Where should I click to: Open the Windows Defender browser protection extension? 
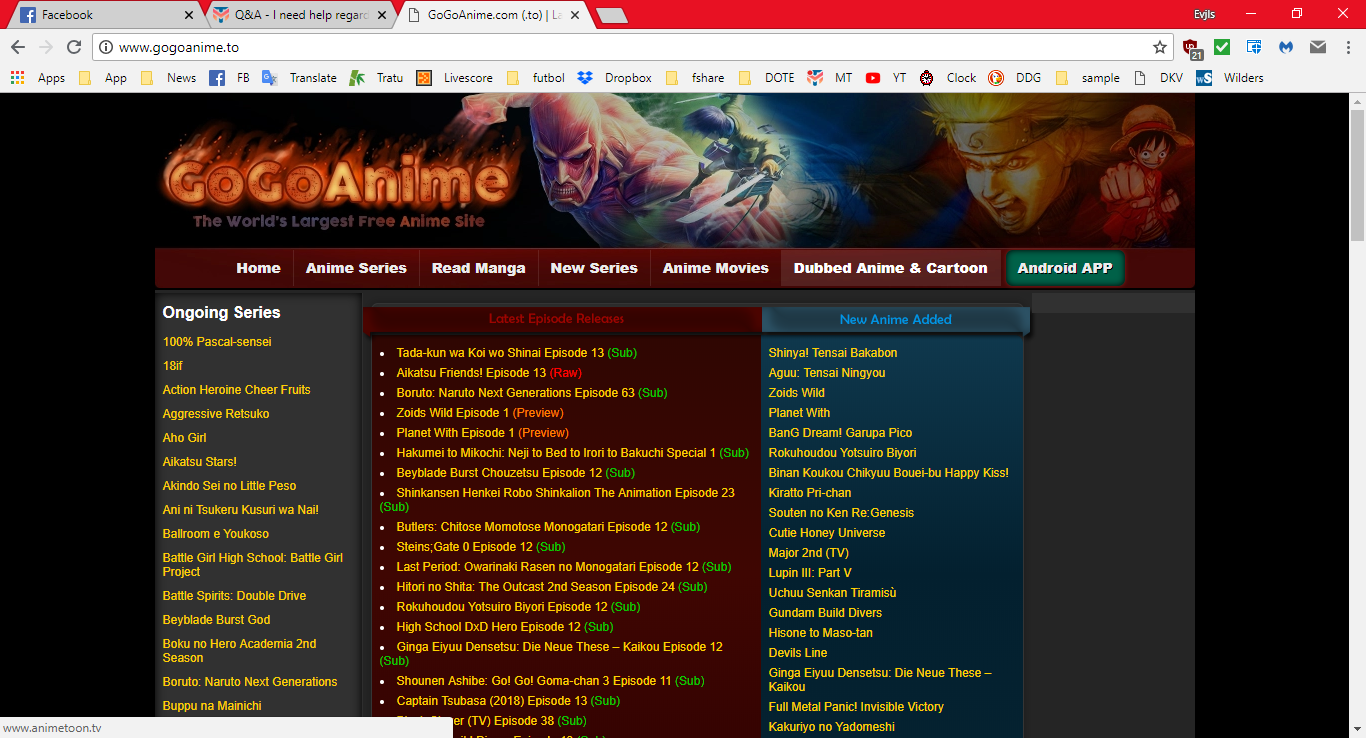click(1254, 47)
